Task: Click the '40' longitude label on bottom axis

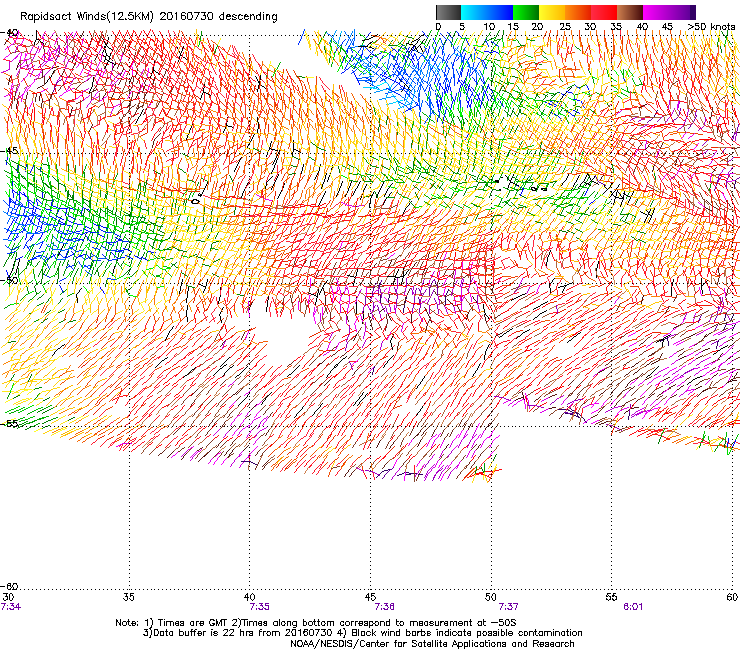Action: pos(249,597)
